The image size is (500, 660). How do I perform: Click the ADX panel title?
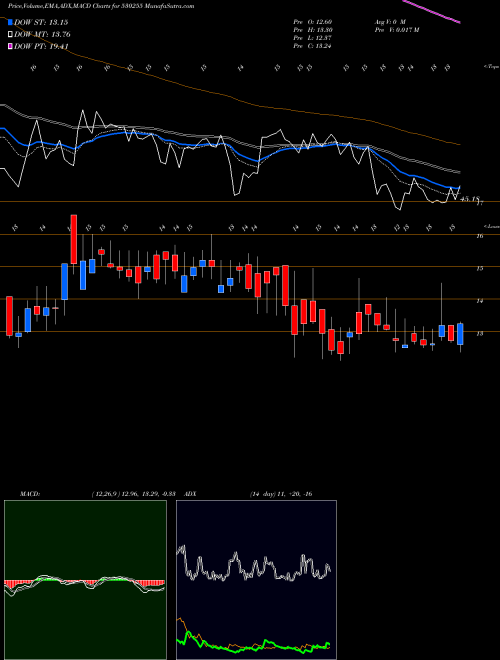[190, 494]
